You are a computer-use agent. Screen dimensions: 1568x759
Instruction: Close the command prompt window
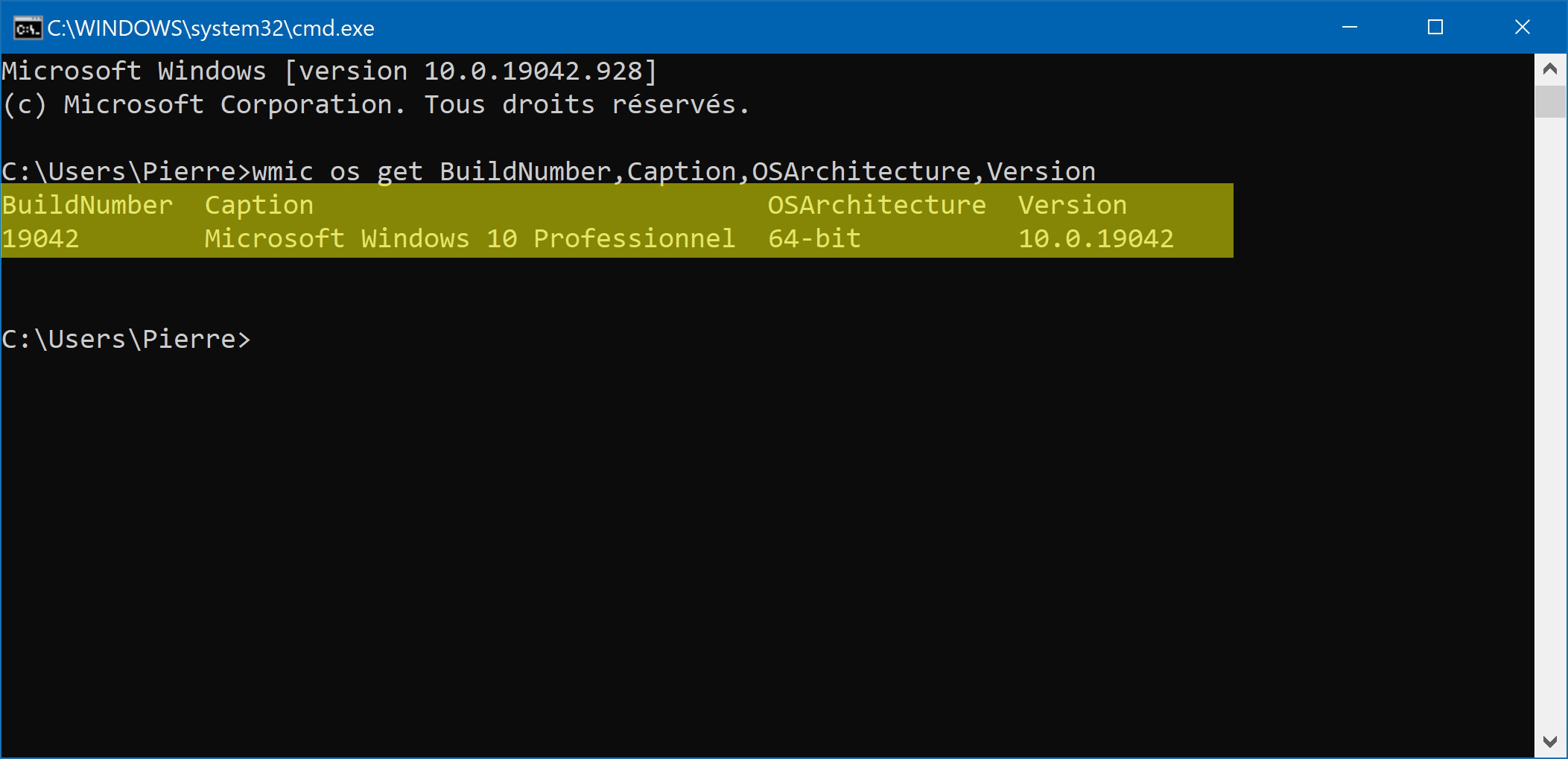1523,28
